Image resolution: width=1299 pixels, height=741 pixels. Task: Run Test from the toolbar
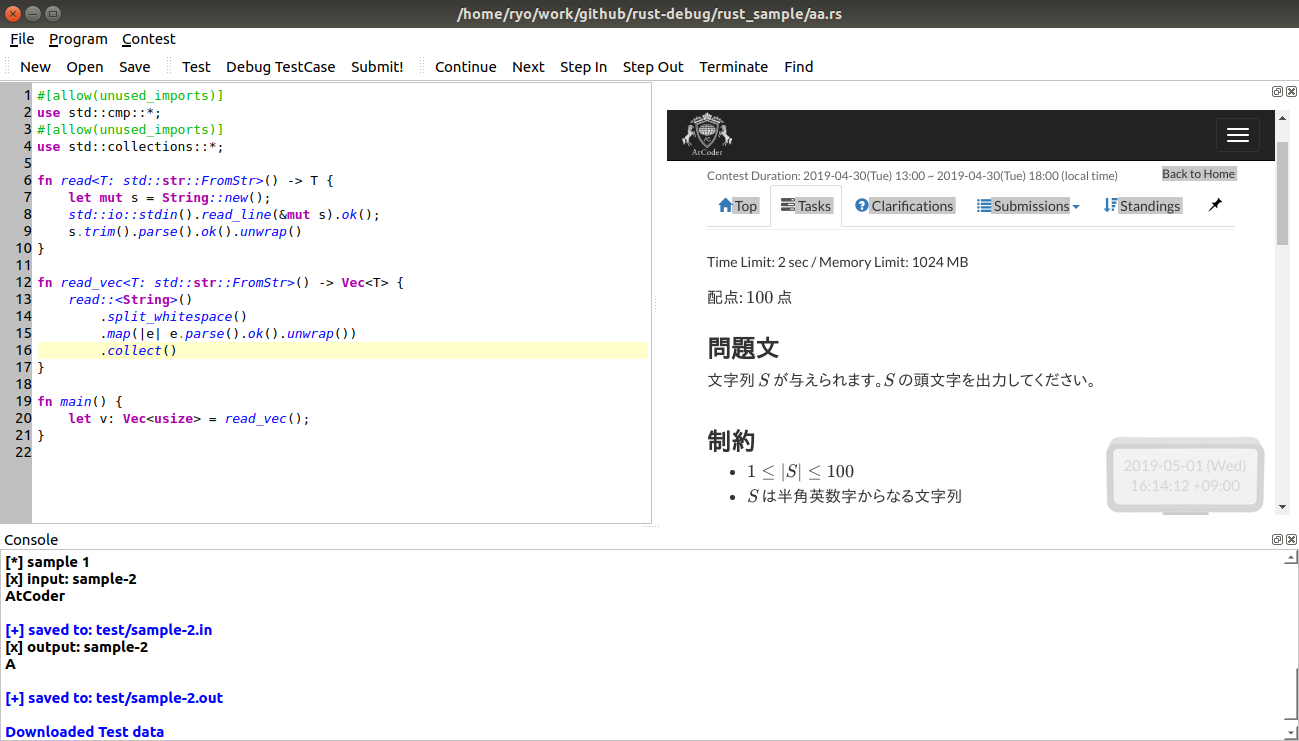196,67
